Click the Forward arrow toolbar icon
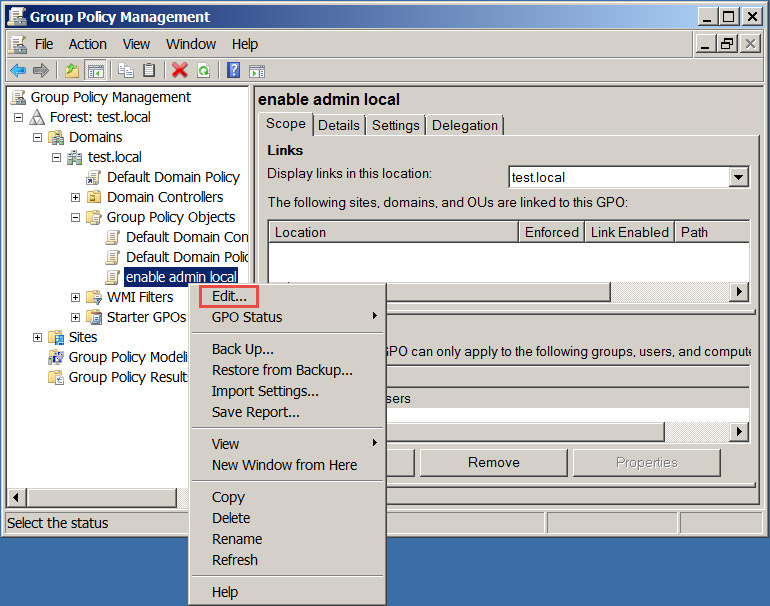Viewport: 770px width, 606px height. [41, 71]
